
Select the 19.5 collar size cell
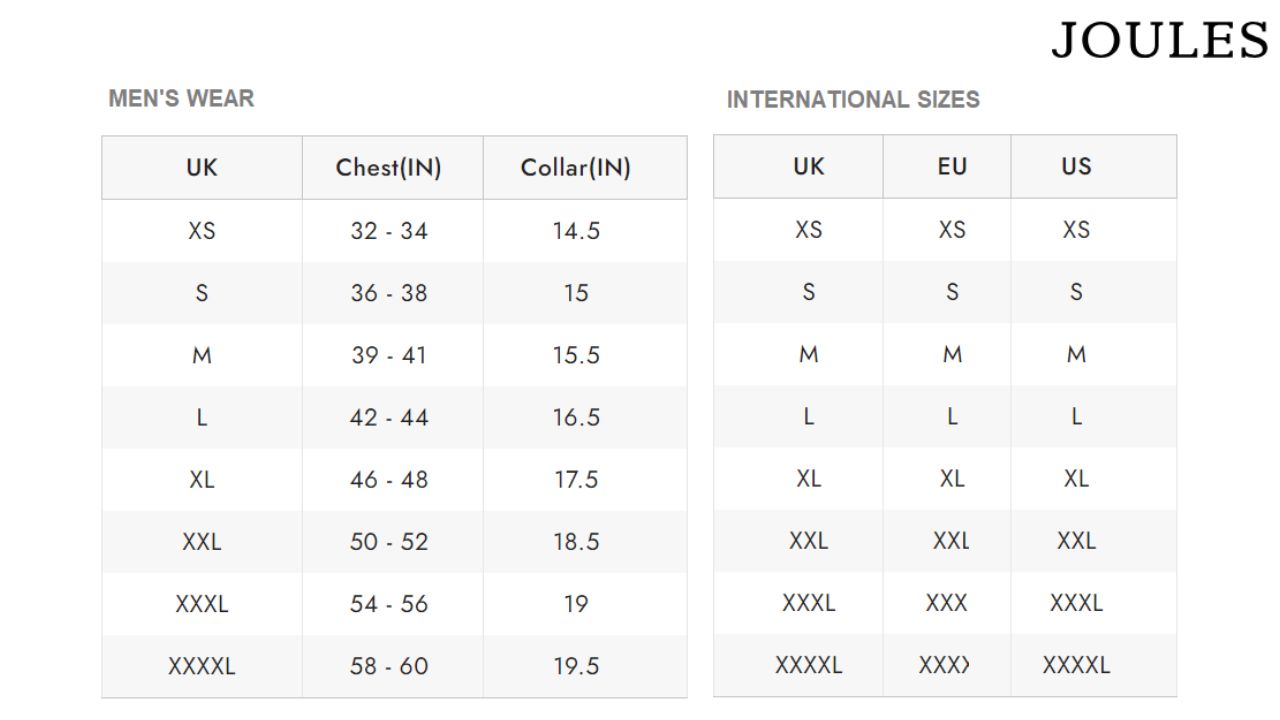point(576,666)
